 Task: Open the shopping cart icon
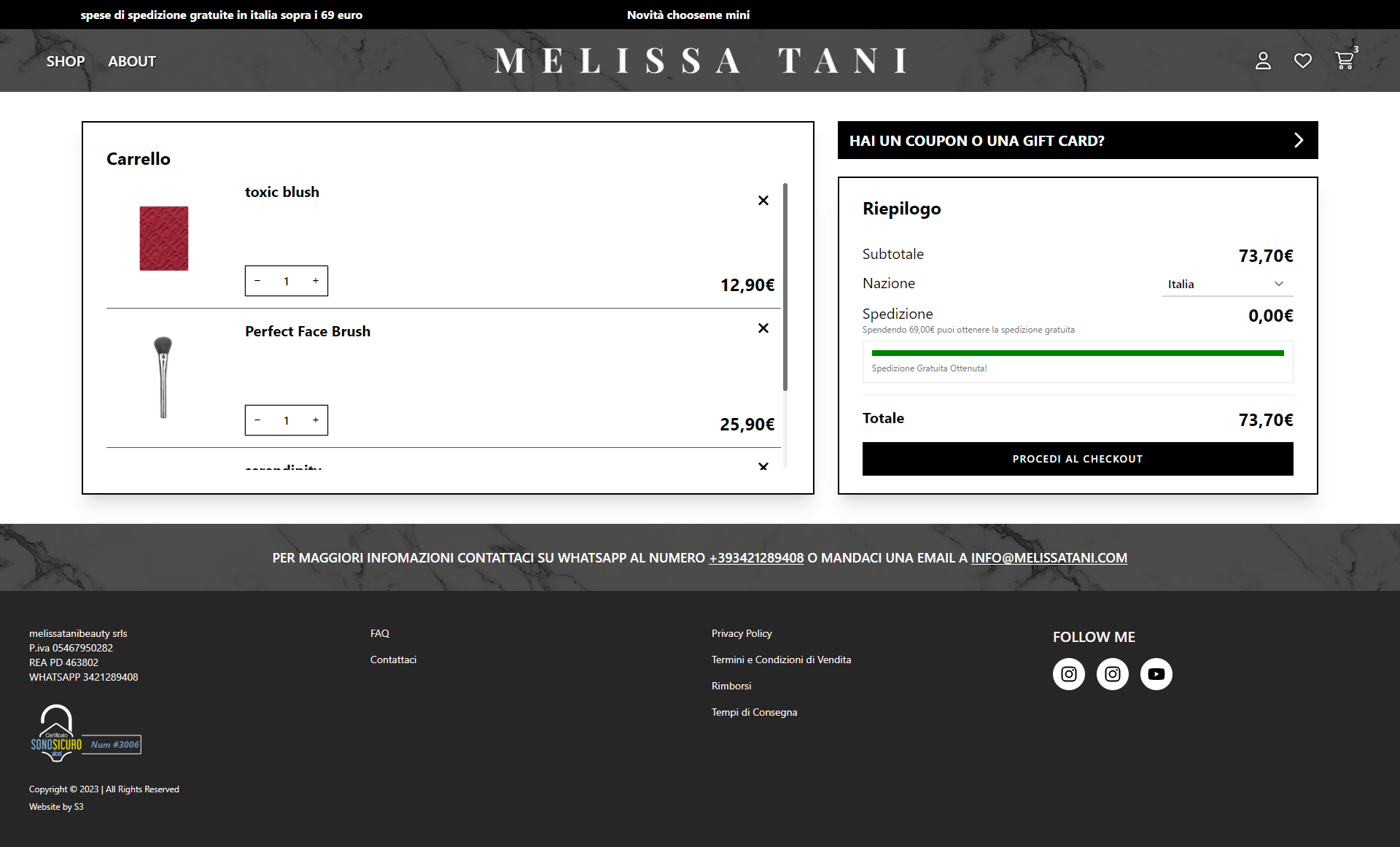coord(1345,61)
